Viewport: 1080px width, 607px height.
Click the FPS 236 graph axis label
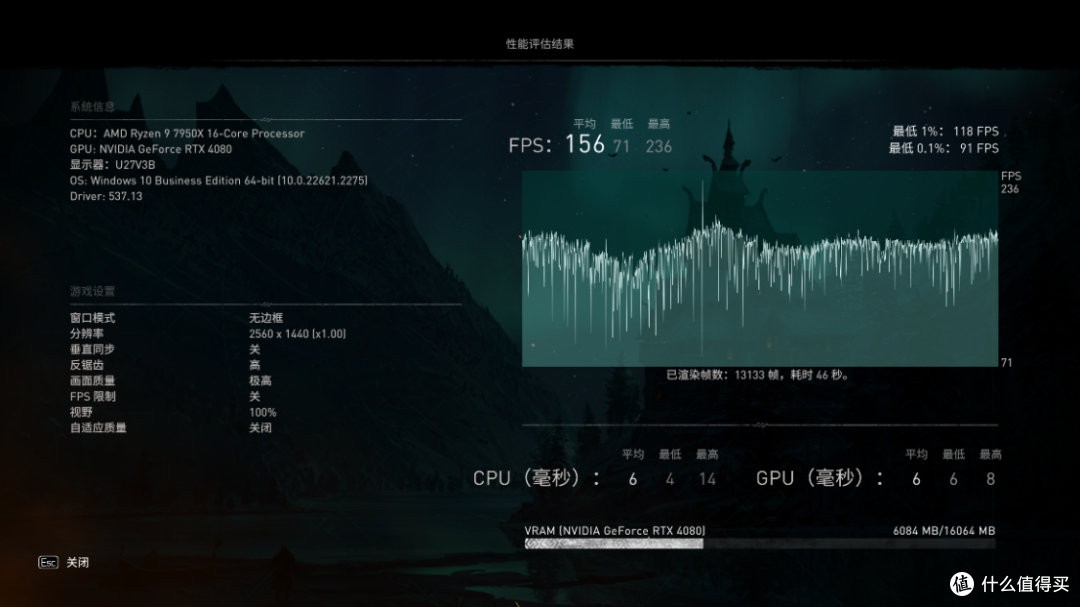(1010, 183)
